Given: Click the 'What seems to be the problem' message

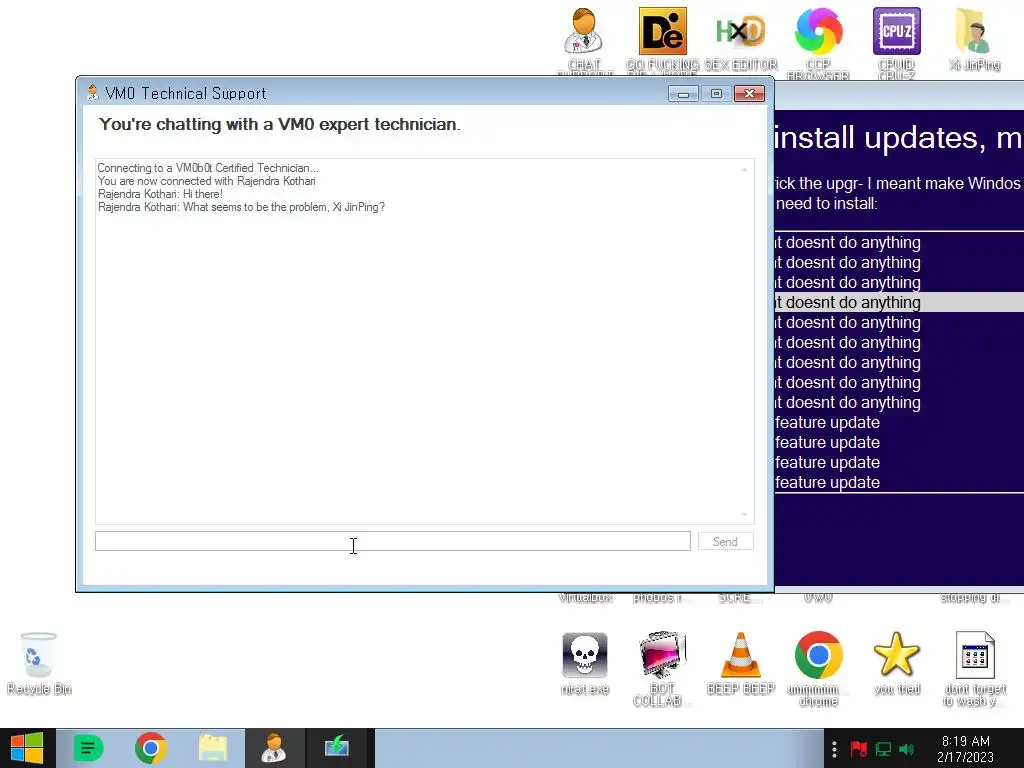Looking at the screenshot, I should coord(241,207).
